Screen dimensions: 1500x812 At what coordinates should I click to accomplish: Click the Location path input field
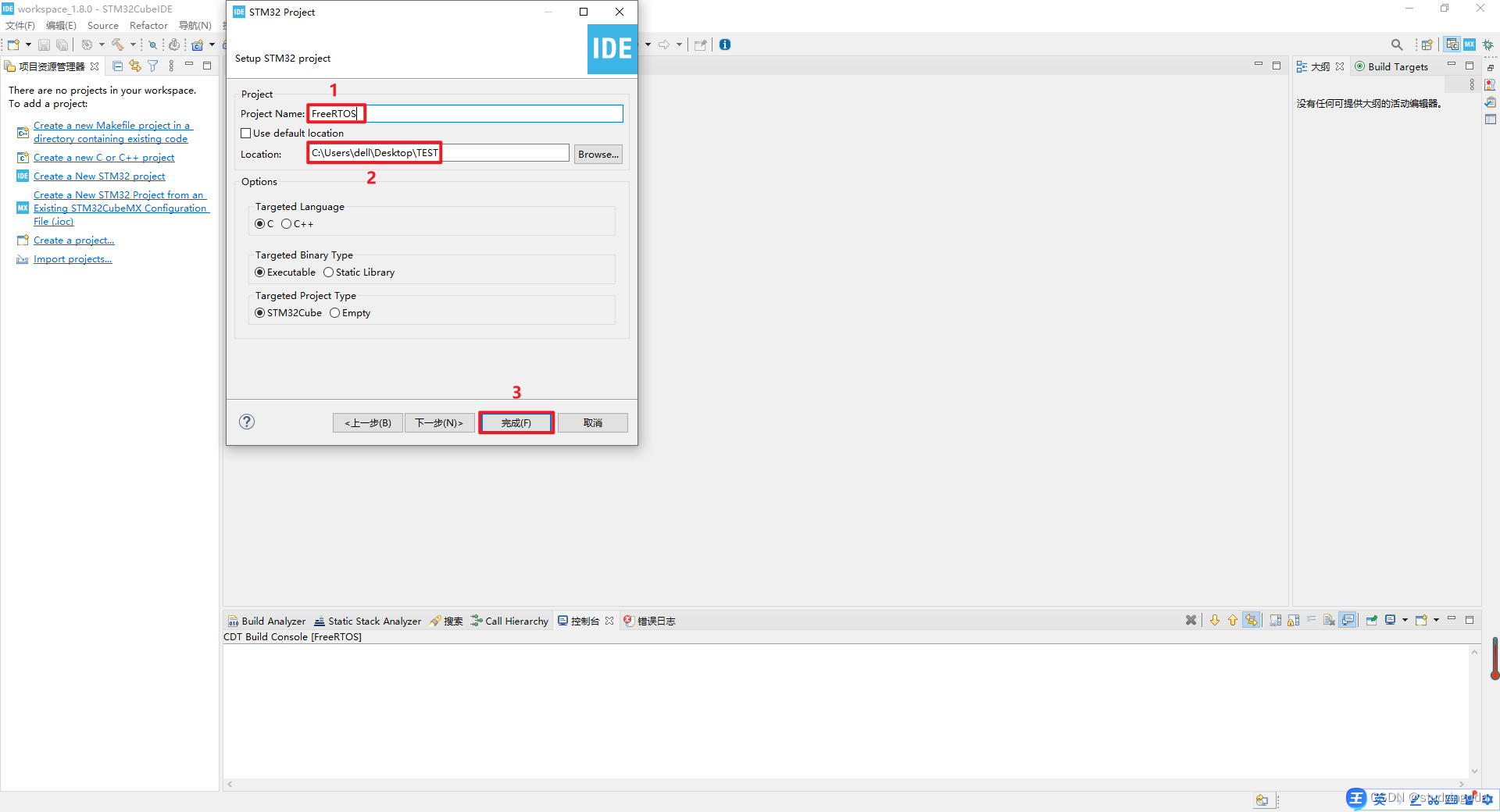pos(438,153)
